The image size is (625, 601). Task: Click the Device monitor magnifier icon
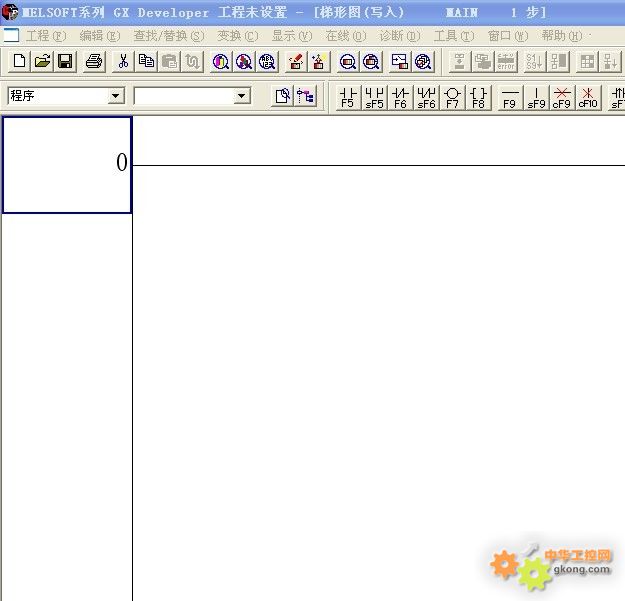pos(348,61)
